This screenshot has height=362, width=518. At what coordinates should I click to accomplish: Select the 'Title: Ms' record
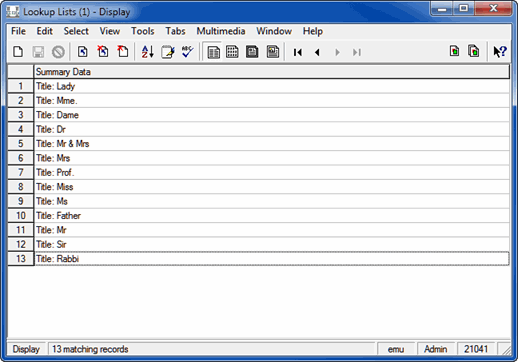[x=272, y=201]
